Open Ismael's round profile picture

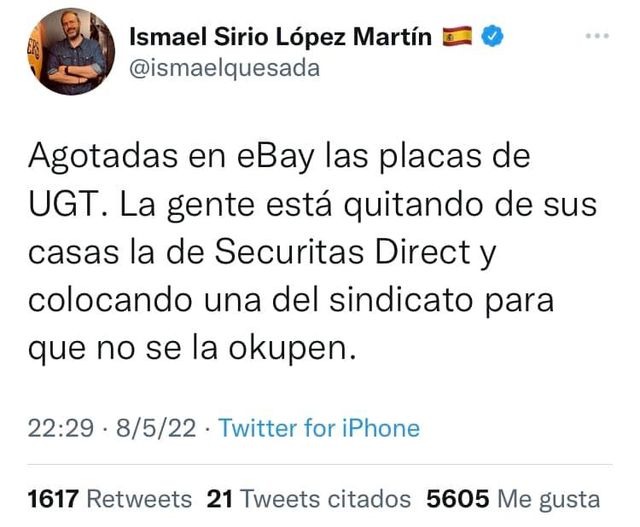[71, 52]
